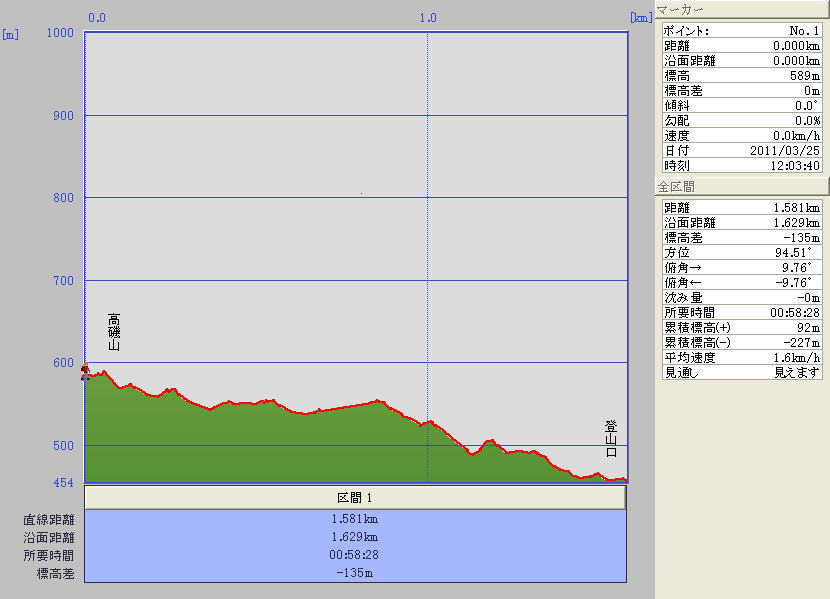Click the 1.0 distance axis label
The width and height of the screenshot is (830, 599).
tap(428, 17)
